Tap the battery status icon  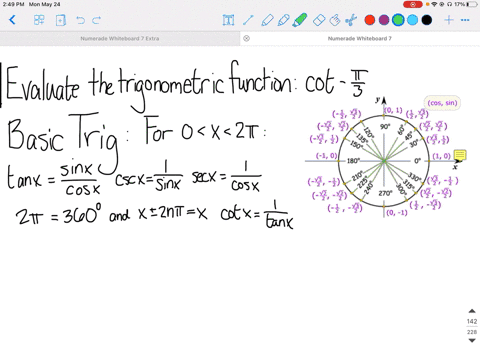(x=472, y=4)
